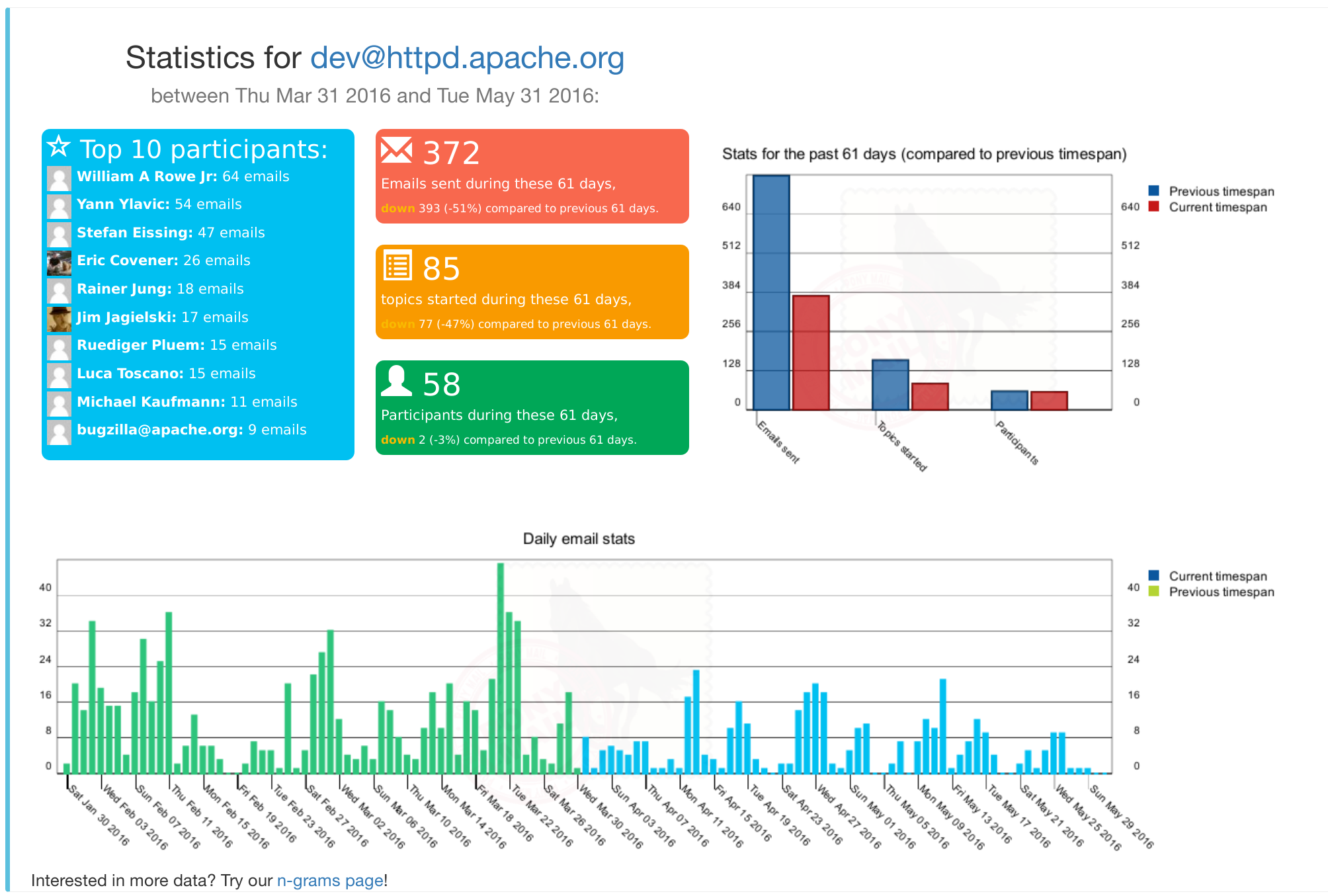The height and width of the screenshot is (896, 1328).
Task: Click Luca Toscano's avatar icon
Action: (x=59, y=376)
